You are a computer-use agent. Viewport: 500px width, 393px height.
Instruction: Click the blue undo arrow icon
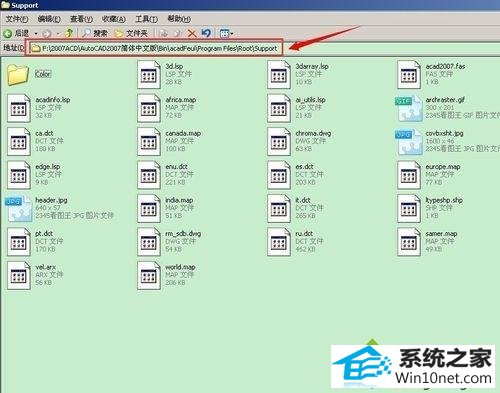point(206,33)
